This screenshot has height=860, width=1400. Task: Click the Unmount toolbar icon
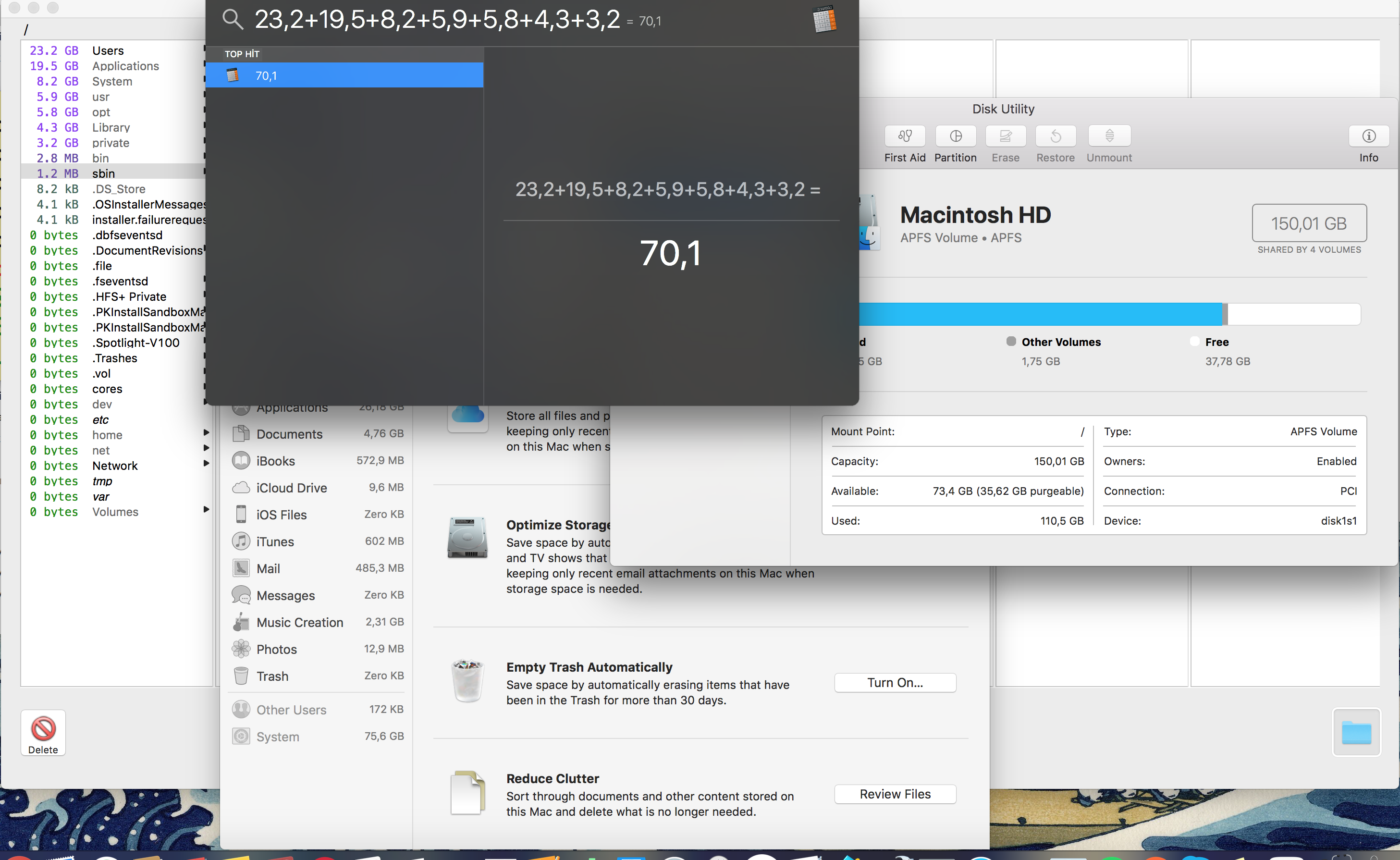click(1108, 136)
